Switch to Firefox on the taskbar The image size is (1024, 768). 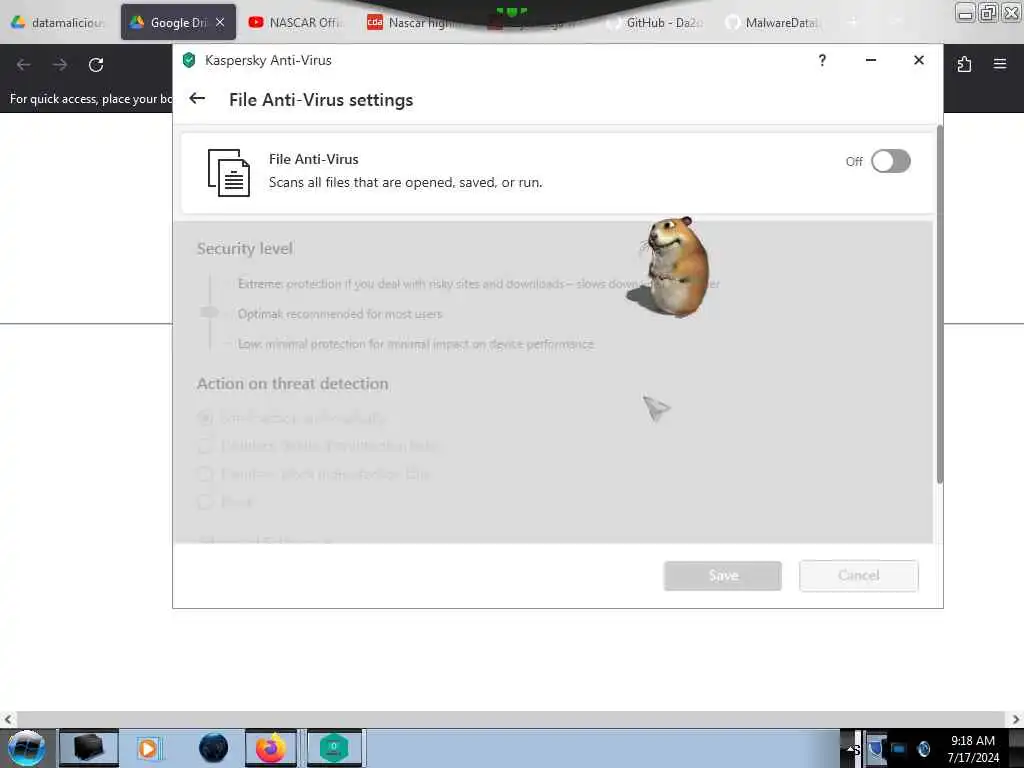[x=270, y=748]
